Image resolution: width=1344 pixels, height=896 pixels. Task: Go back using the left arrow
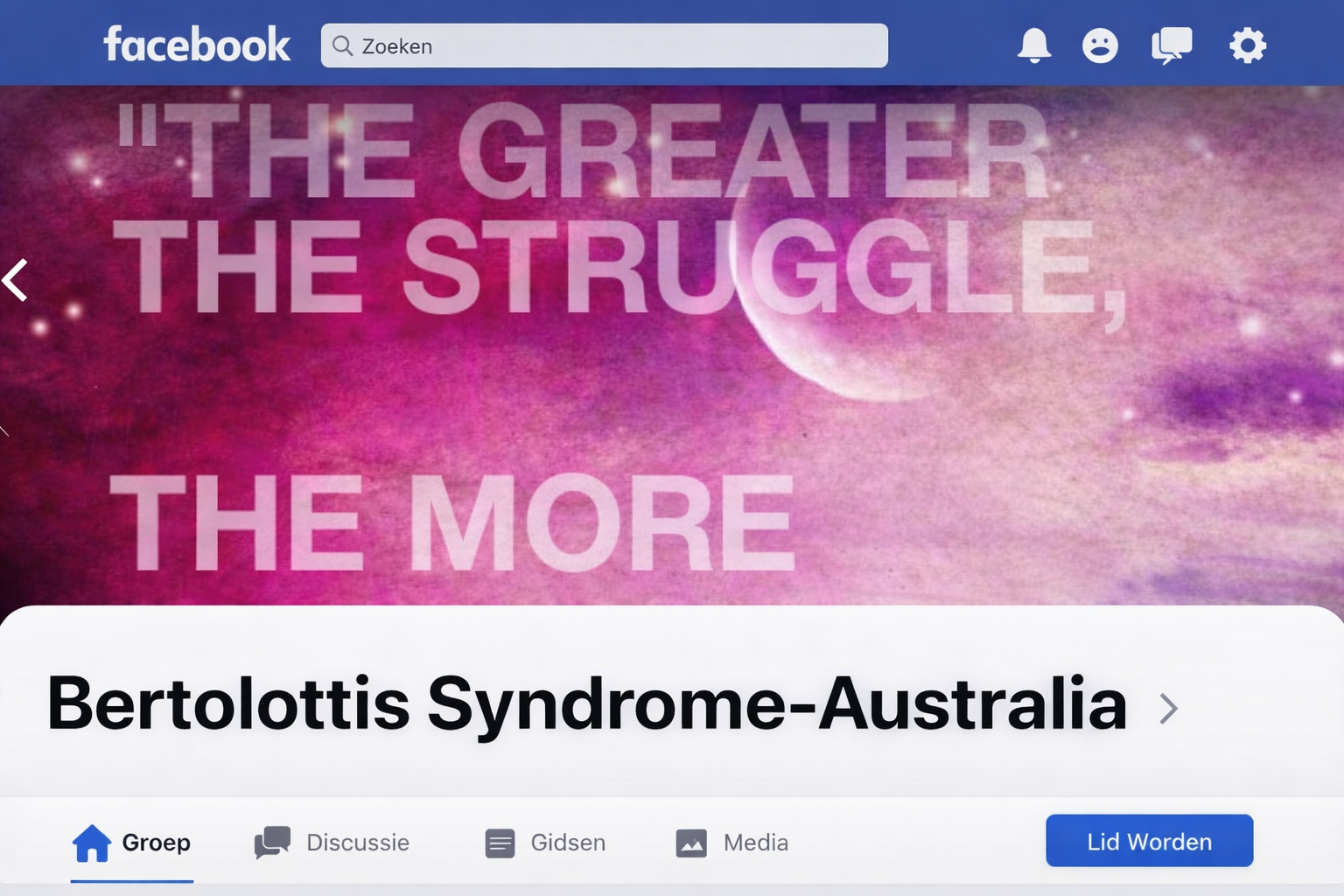[x=16, y=280]
